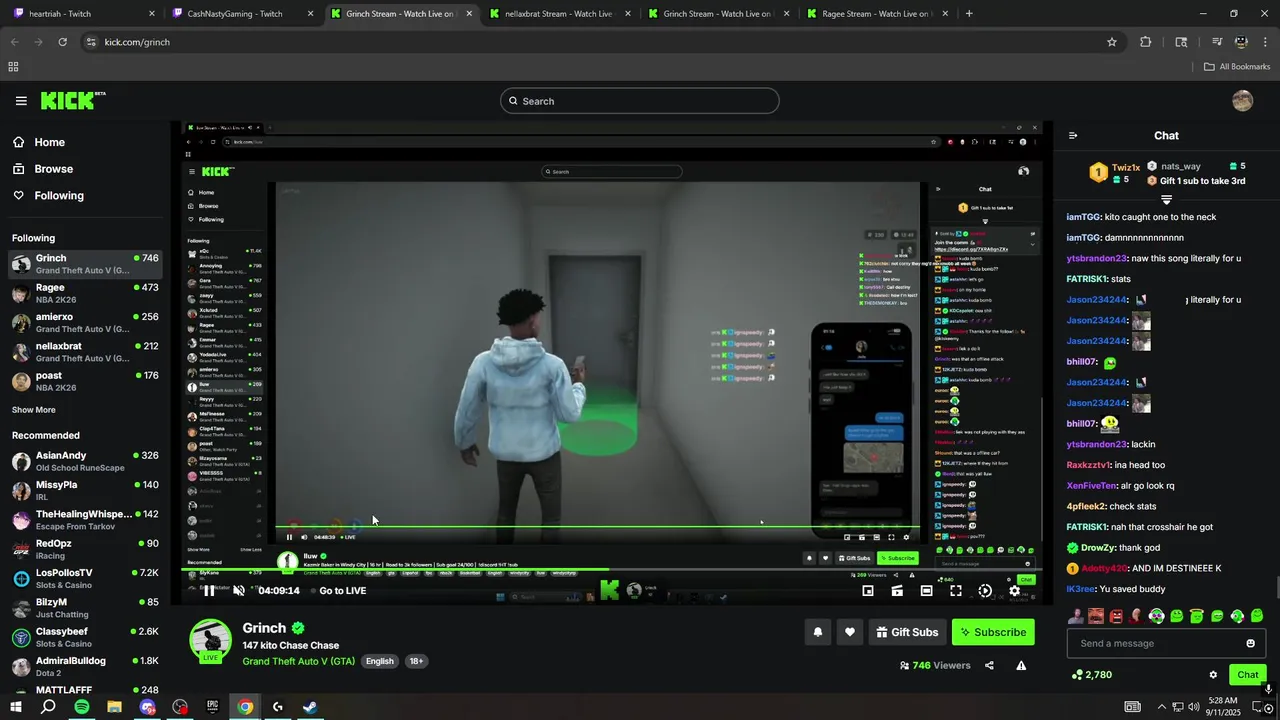Open Steam from the taskbar

coord(310,707)
